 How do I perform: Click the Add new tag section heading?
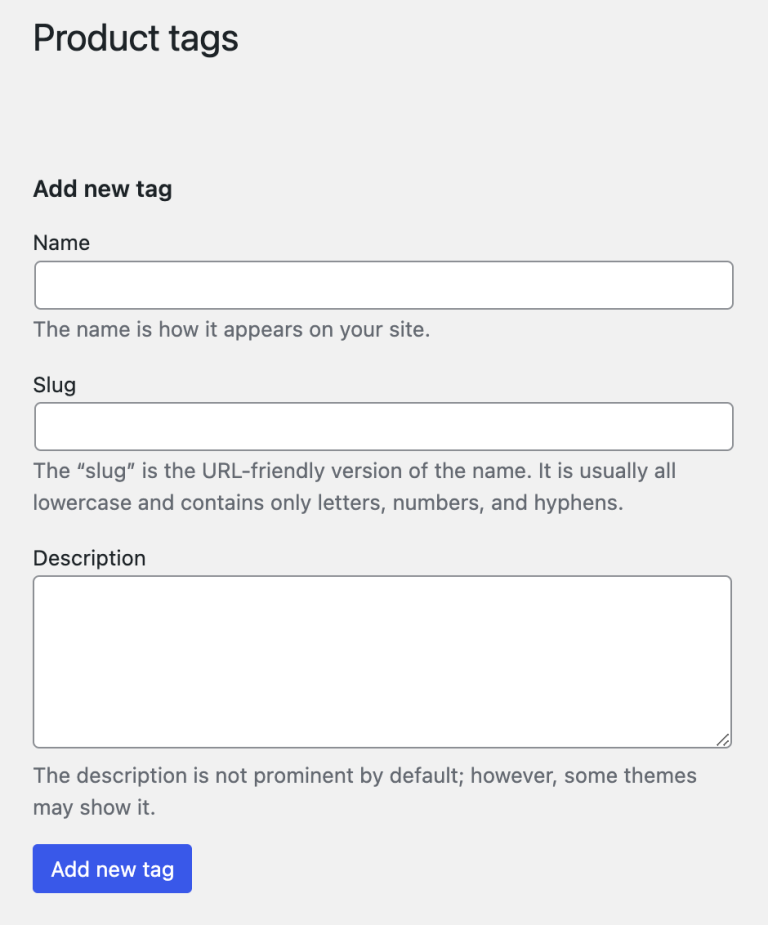click(102, 188)
